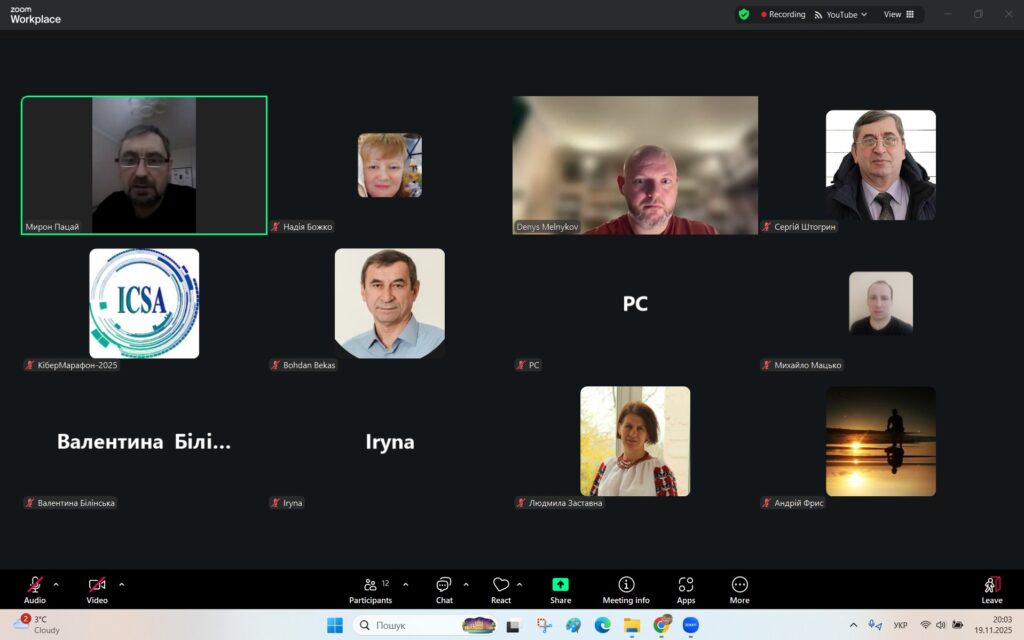Open the View layout menu
The image size is (1024, 640).
[x=898, y=14]
